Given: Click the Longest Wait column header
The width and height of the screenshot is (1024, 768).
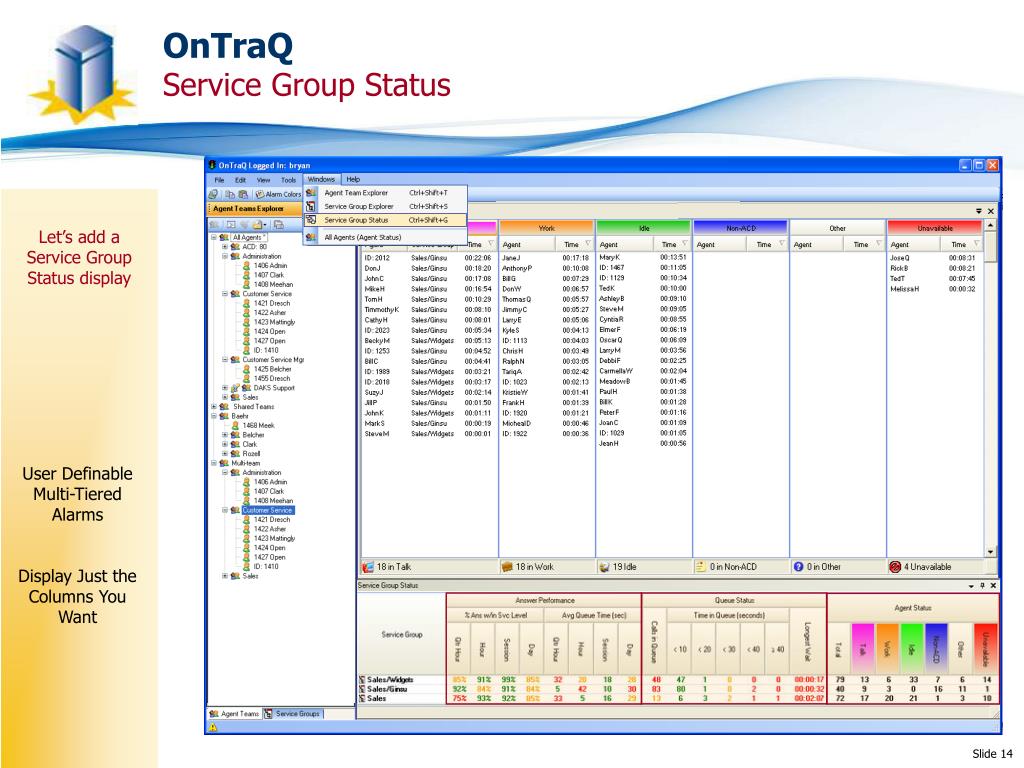Looking at the screenshot, I should [x=808, y=641].
